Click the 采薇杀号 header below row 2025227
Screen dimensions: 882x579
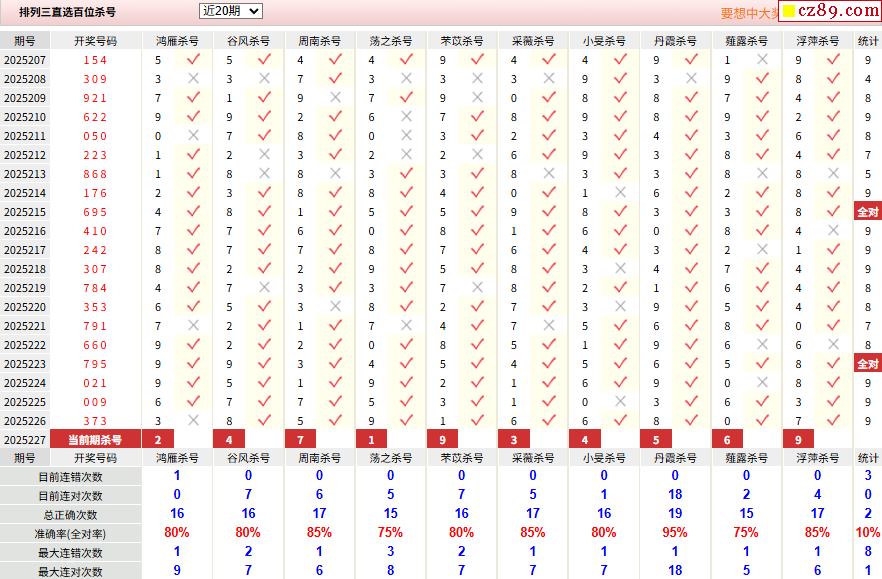[533, 458]
